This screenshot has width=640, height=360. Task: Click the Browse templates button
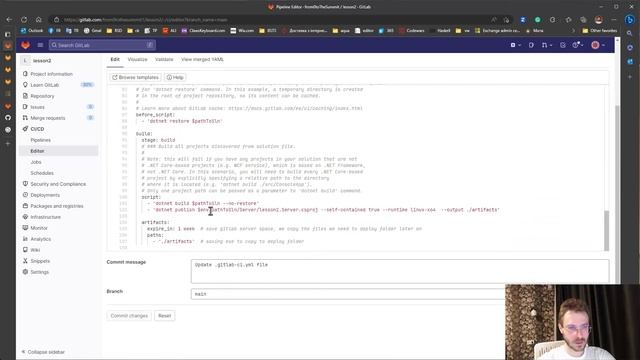136,77
